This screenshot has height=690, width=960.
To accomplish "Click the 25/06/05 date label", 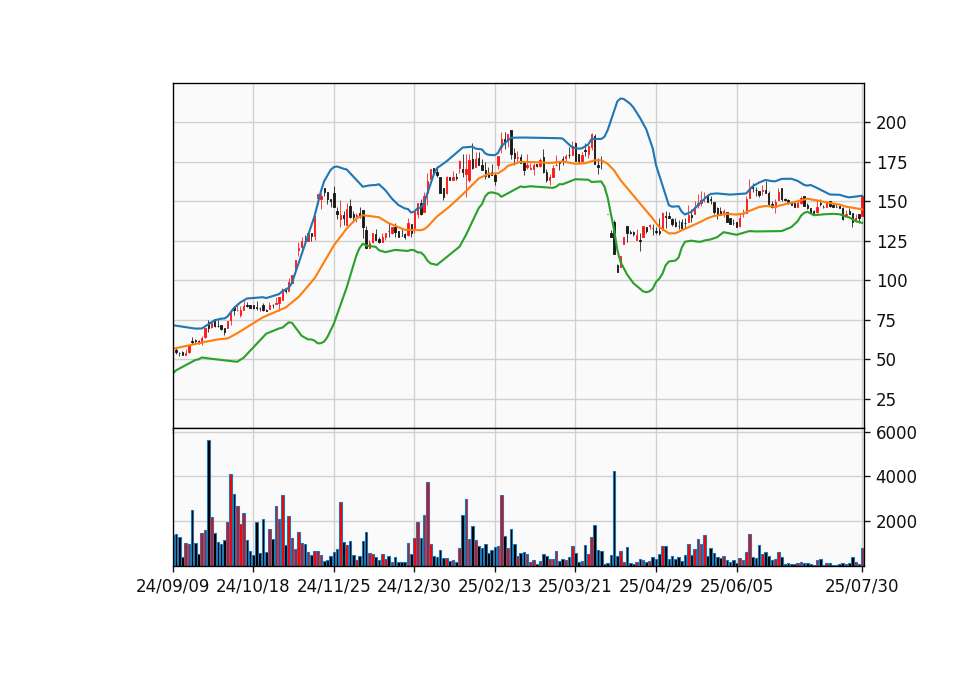I will (x=737, y=586).
